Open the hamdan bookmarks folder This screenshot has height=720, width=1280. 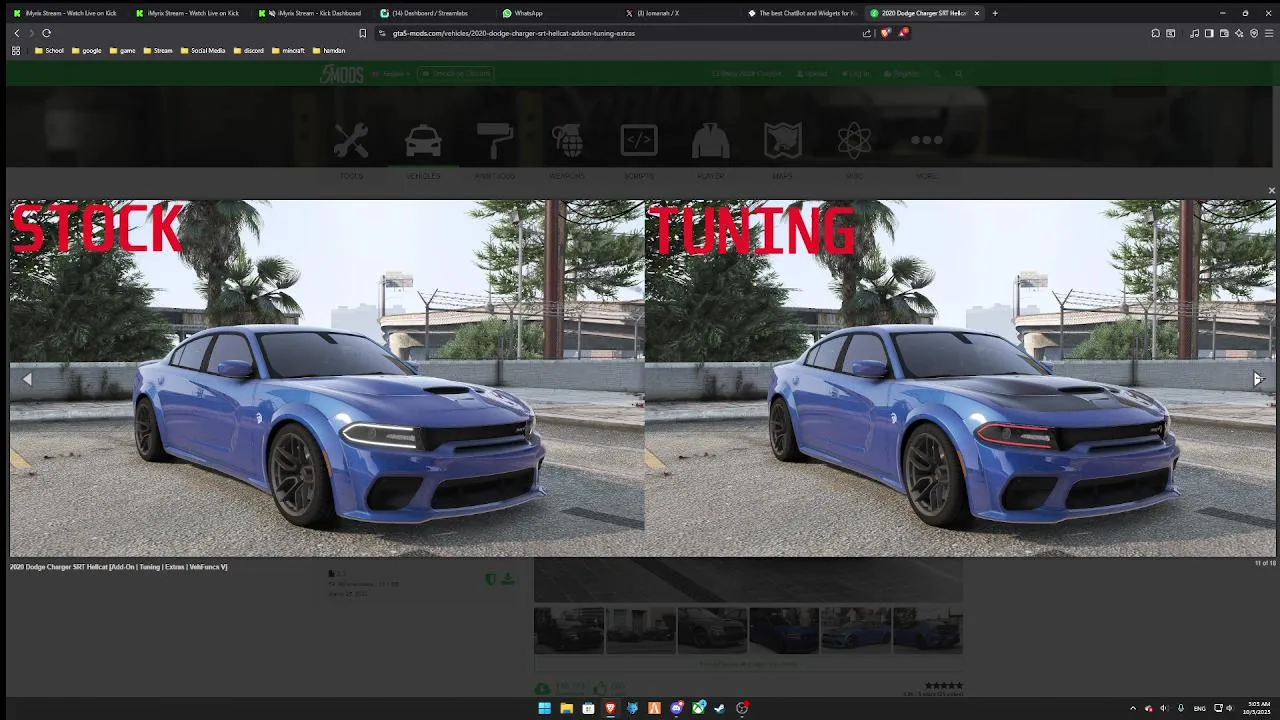(x=329, y=50)
